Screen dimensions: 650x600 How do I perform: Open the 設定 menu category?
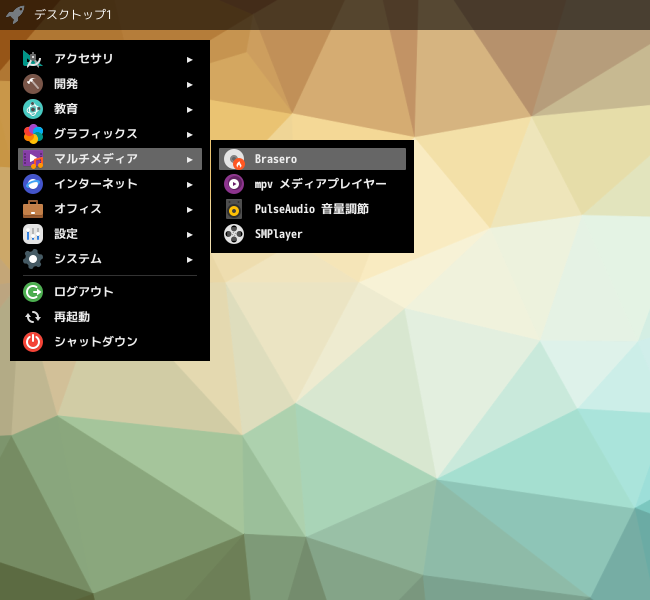click(x=110, y=234)
